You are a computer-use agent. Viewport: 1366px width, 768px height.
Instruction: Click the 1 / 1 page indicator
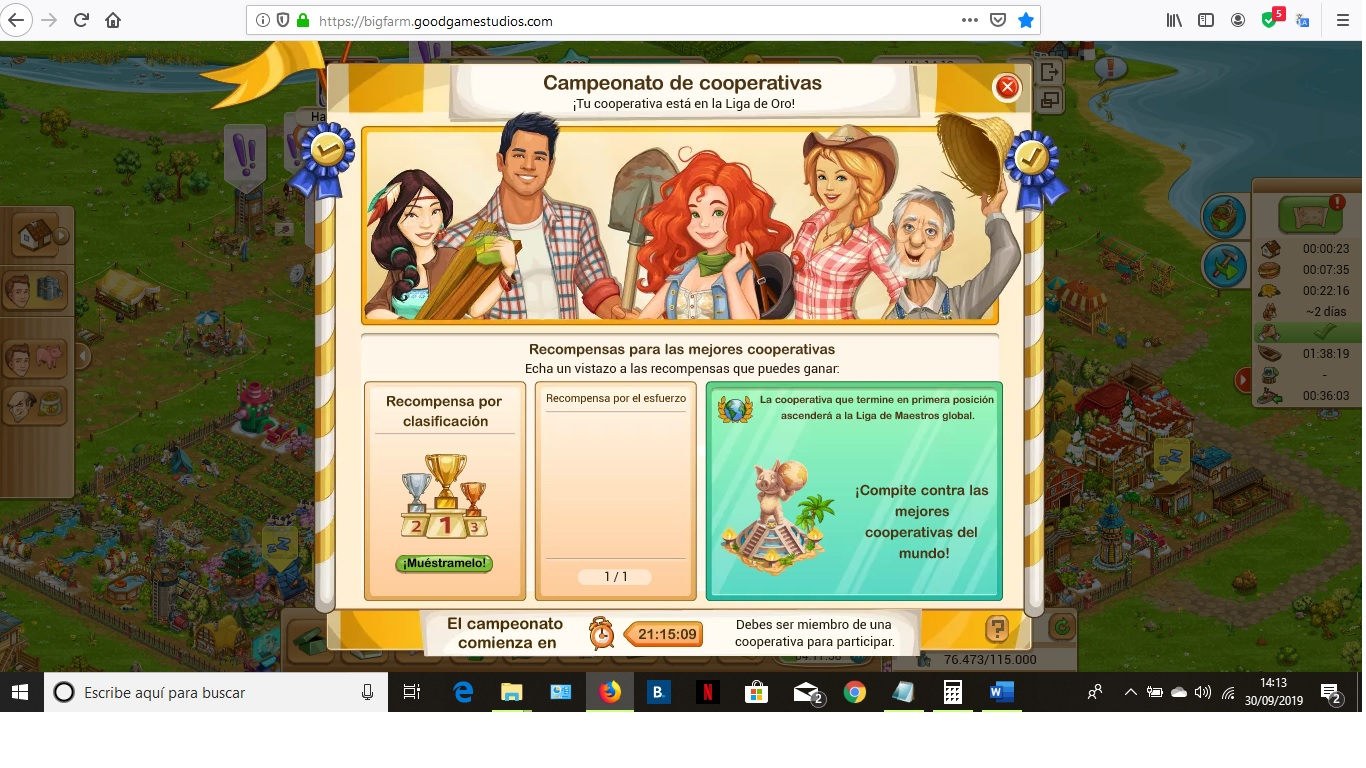coord(615,577)
